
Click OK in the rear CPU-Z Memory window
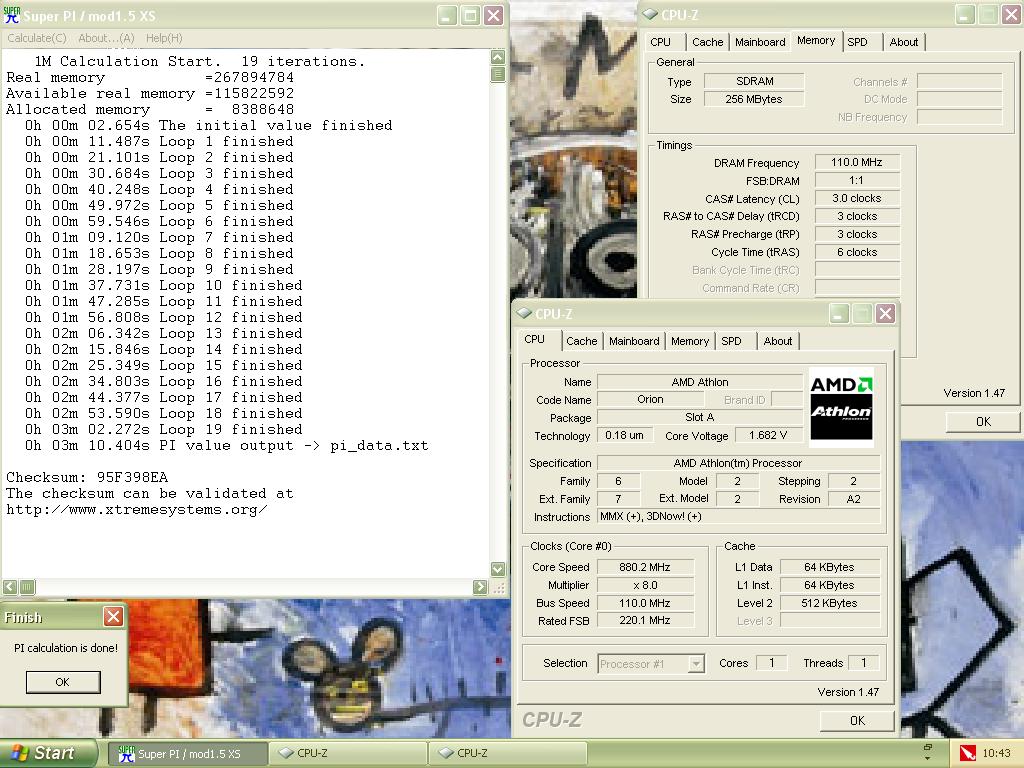(983, 421)
